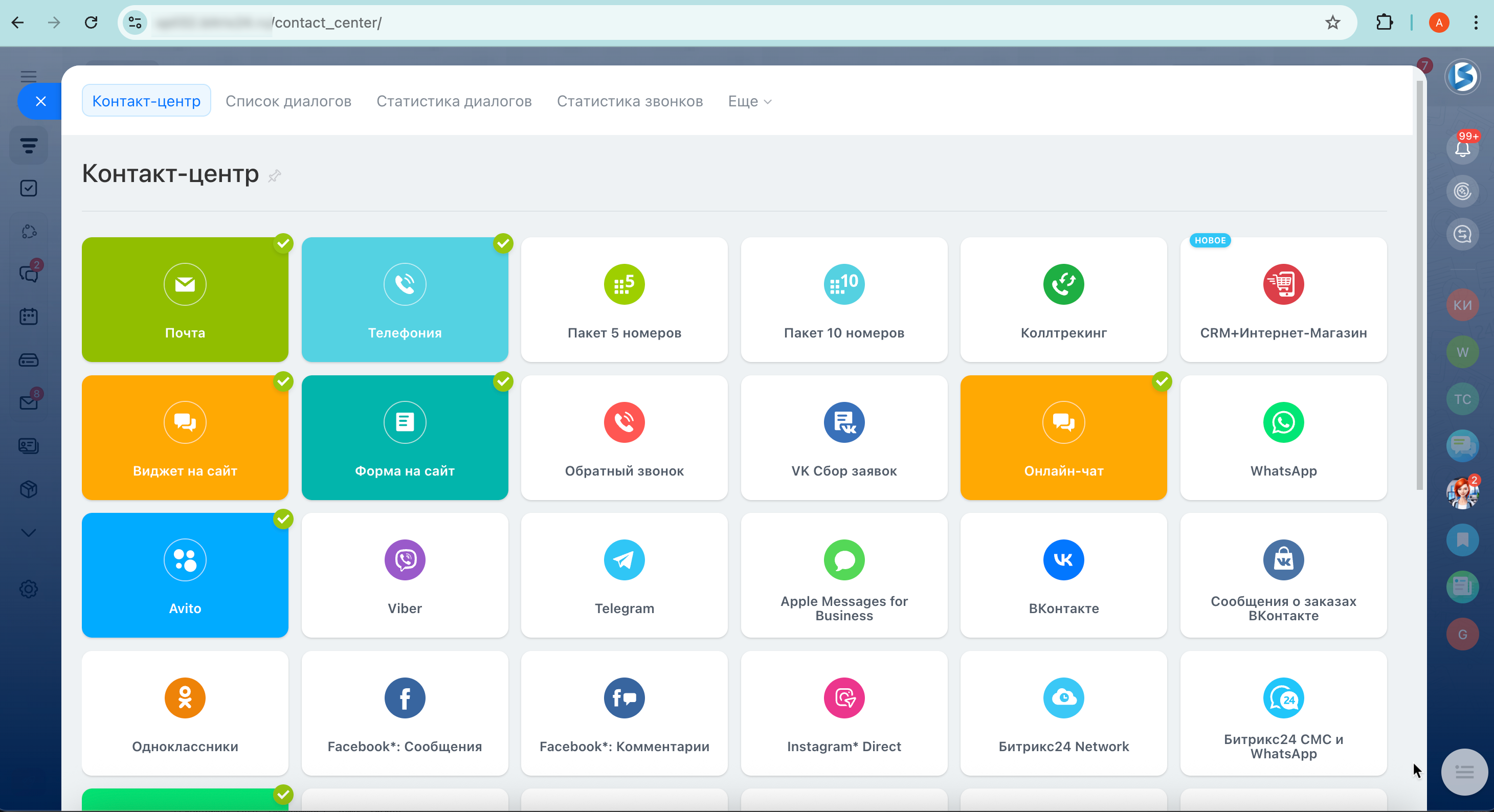This screenshot has width=1494, height=812.
Task: Open the WhatsApp connector tile
Action: pyautogui.click(x=1283, y=437)
